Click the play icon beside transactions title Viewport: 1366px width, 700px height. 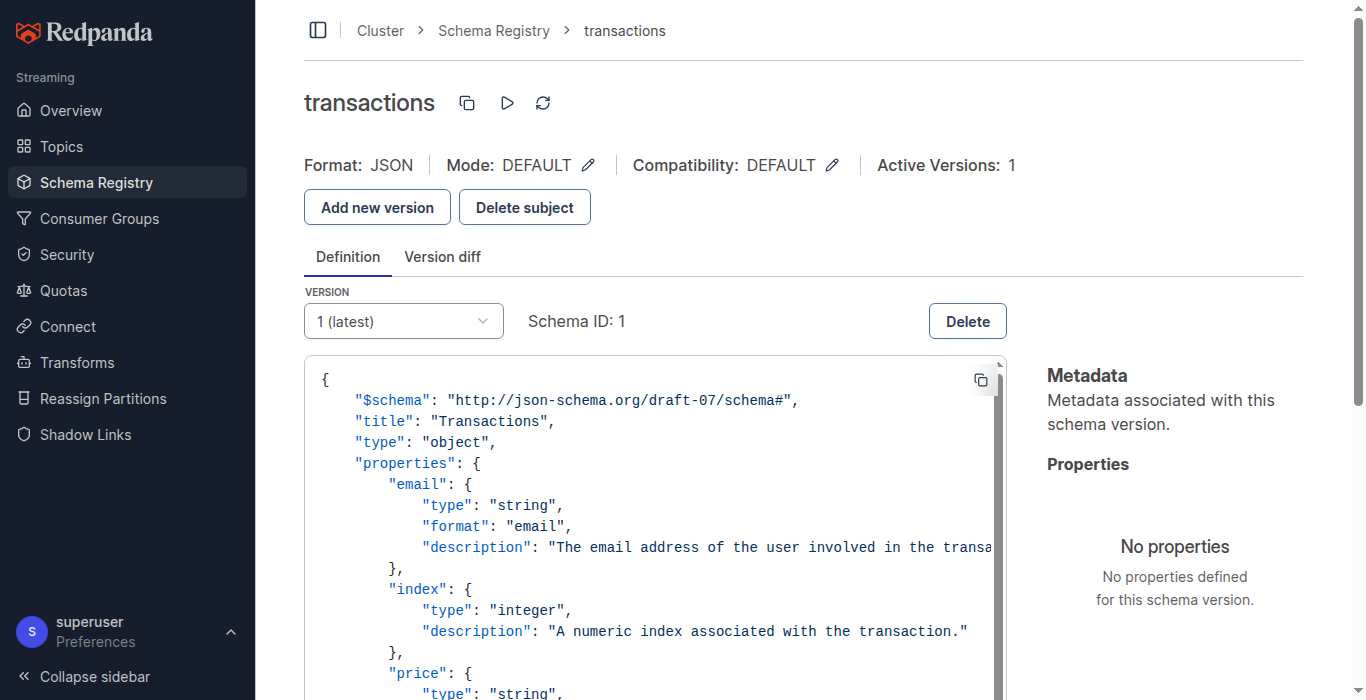pos(507,103)
